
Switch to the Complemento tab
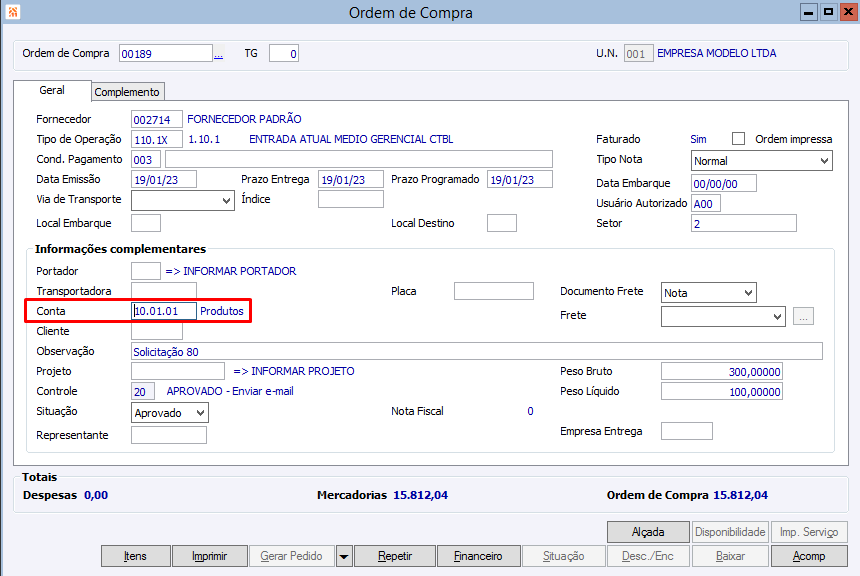point(127,92)
